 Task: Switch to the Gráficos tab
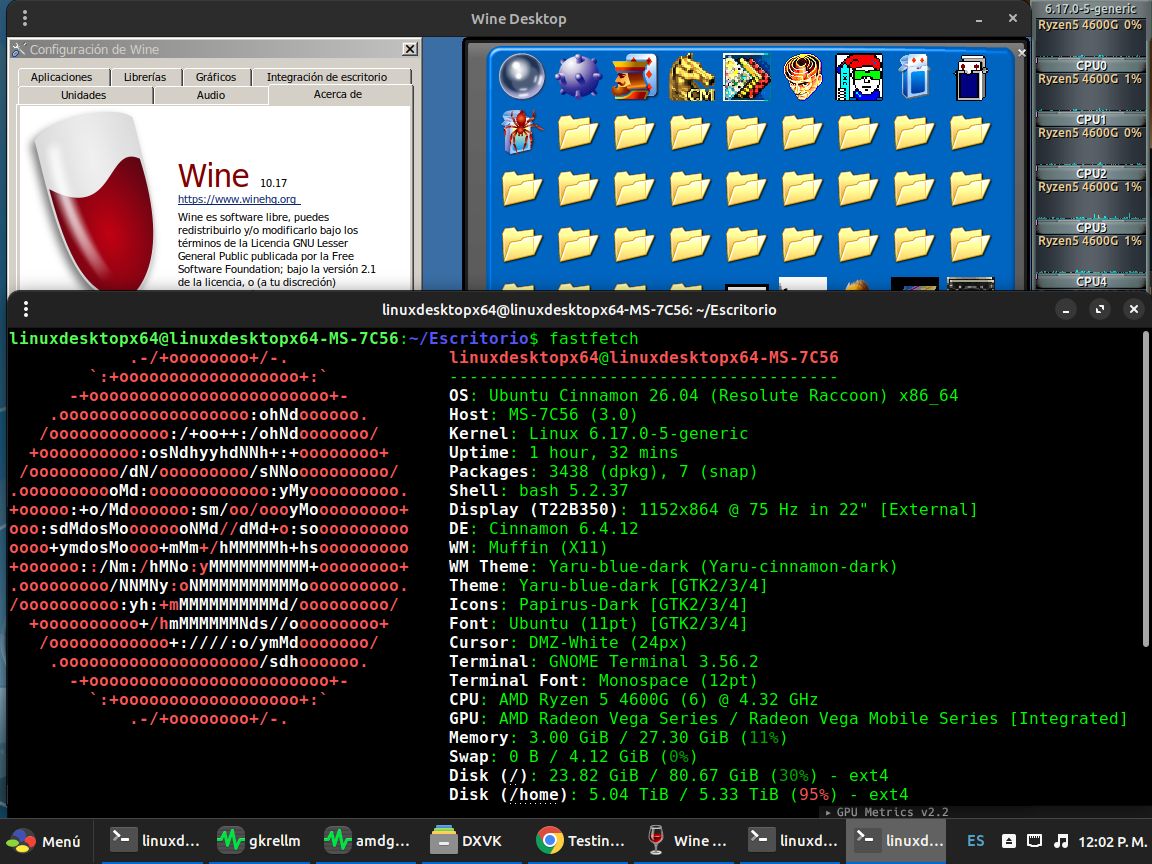tap(216, 77)
